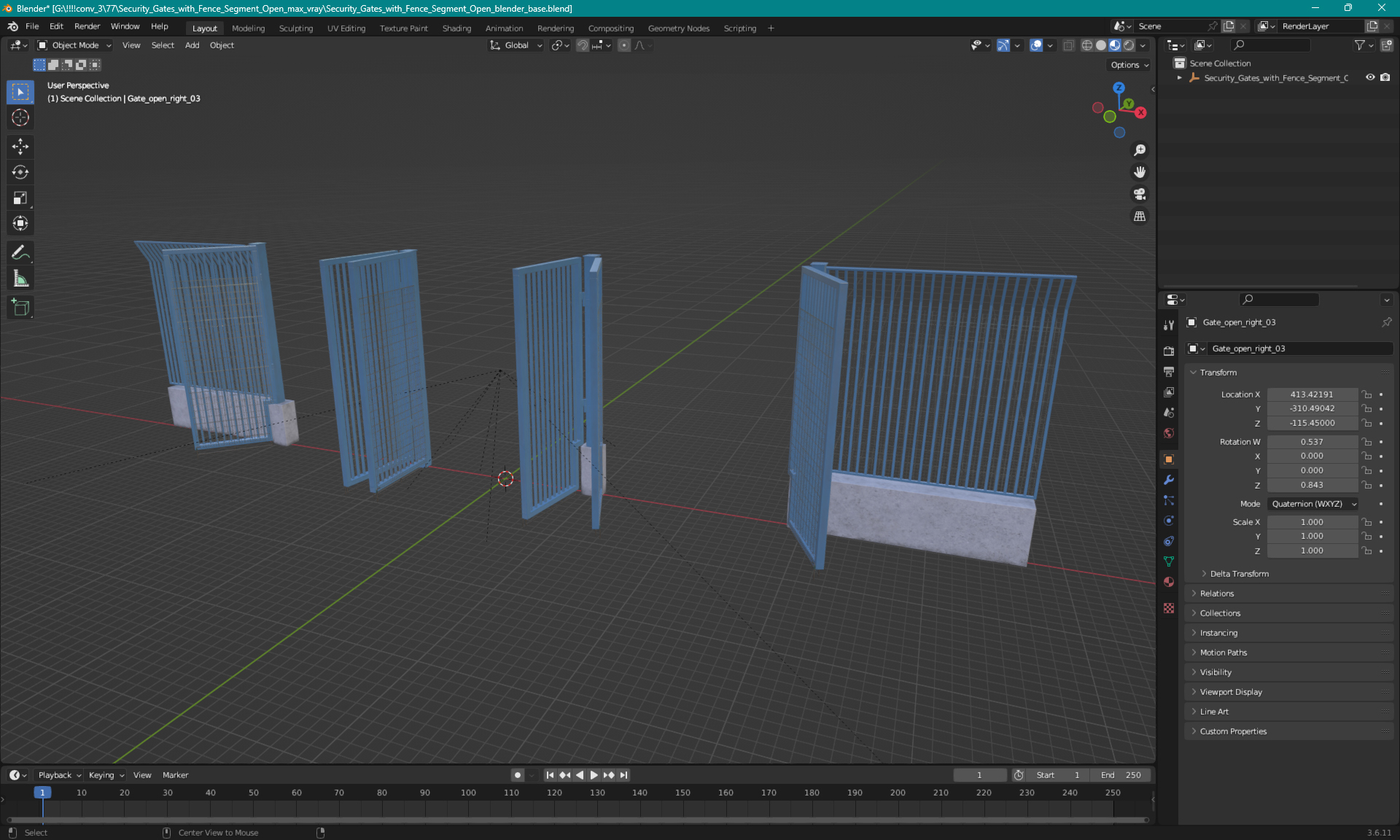
Task: Click the Render Properties icon
Action: (1167, 348)
